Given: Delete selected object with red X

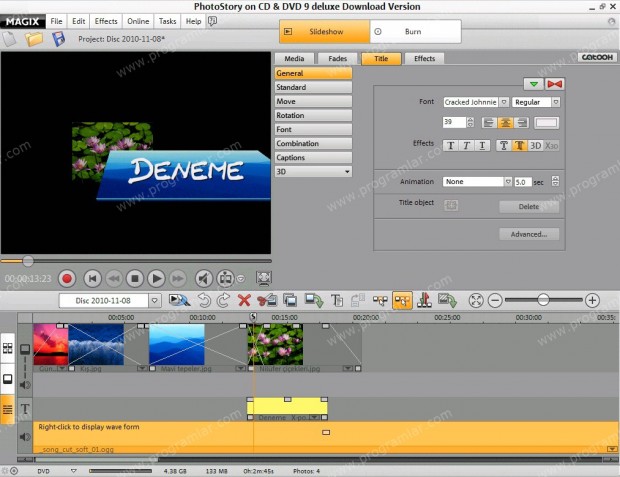Looking at the screenshot, I should pyautogui.click(x=244, y=301).
